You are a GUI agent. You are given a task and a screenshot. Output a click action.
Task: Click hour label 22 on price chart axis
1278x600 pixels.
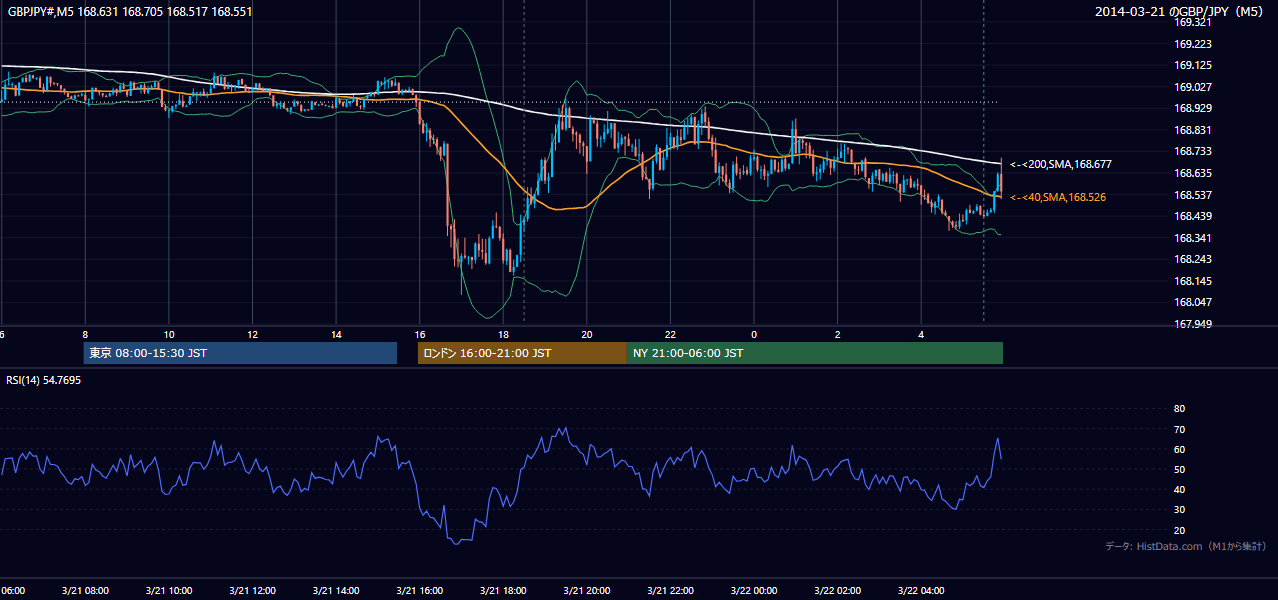[x=671, y=335]
